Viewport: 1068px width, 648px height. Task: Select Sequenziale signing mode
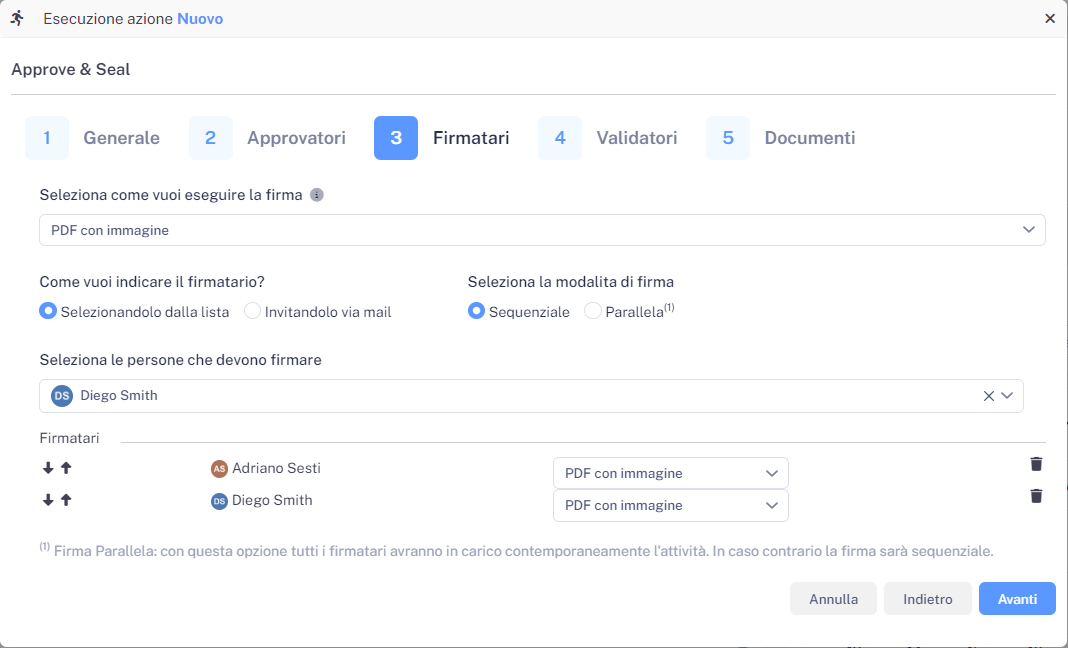pyautogui.click(x=476, y=311)
